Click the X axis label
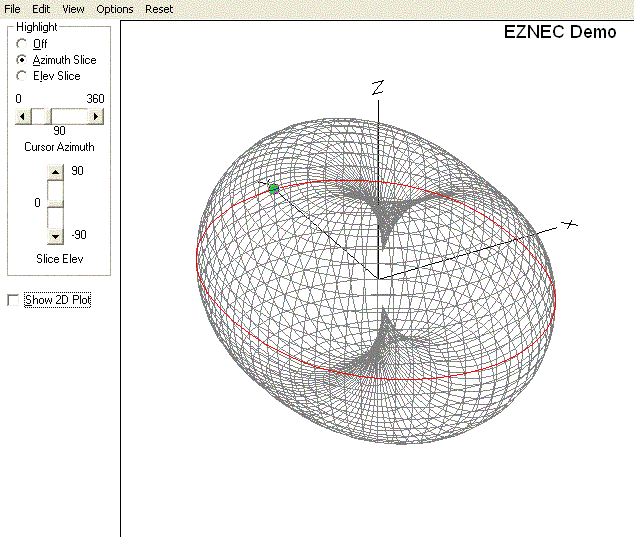The image size is (634, 537). pos(569,224)
